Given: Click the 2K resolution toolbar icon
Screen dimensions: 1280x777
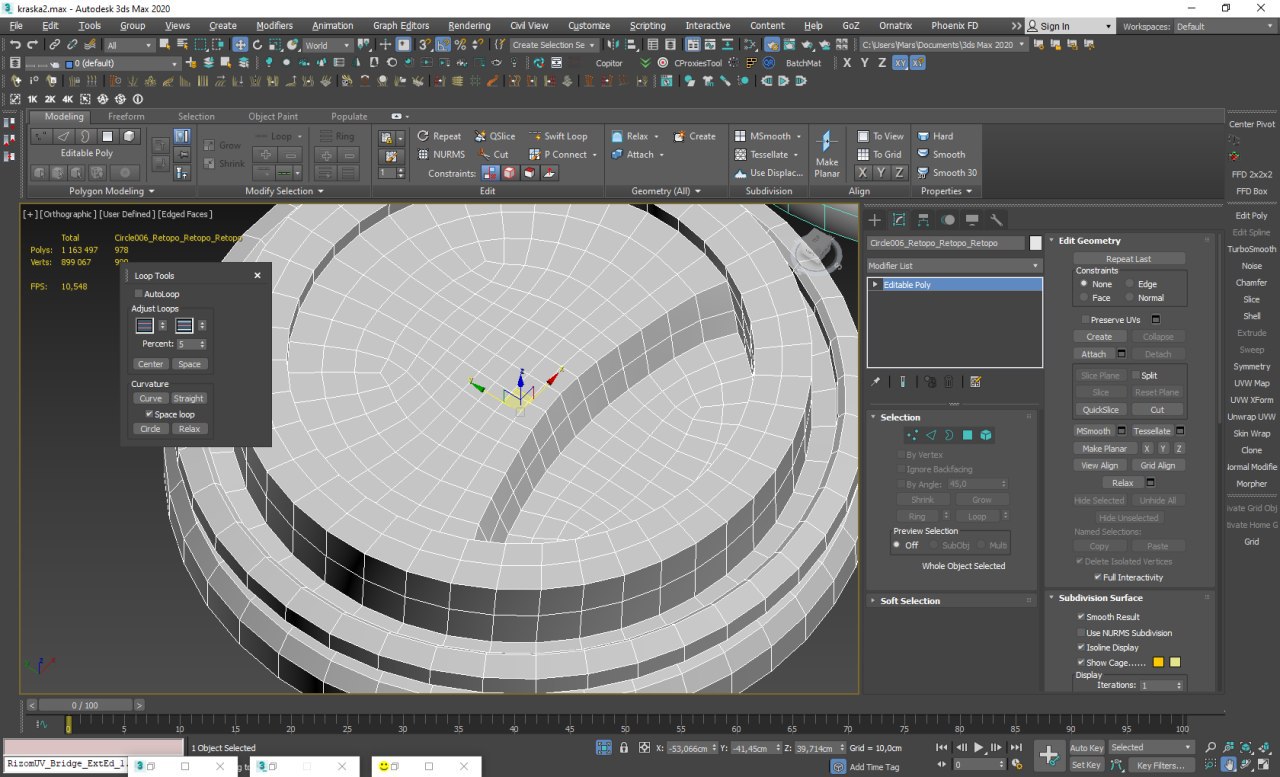Looking at the screenshot, I should click(x=50, y=99).
